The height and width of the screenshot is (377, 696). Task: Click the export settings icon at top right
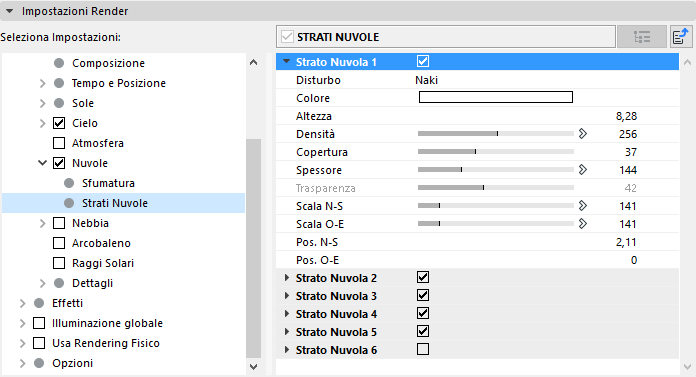point(680,36)
